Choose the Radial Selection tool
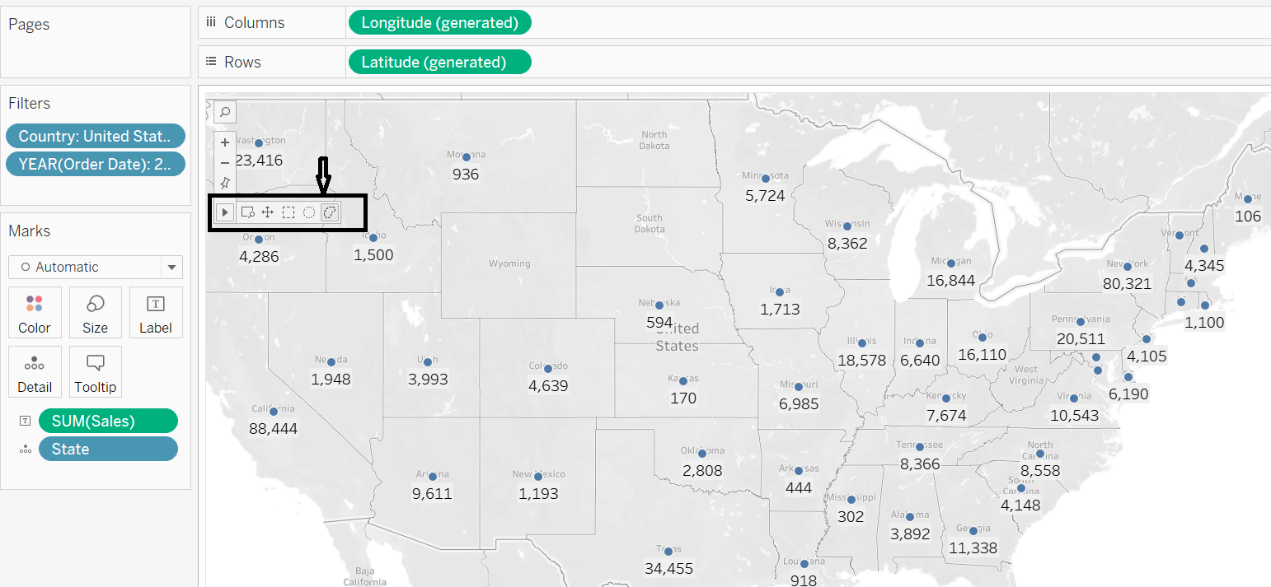 coord(309,212)
